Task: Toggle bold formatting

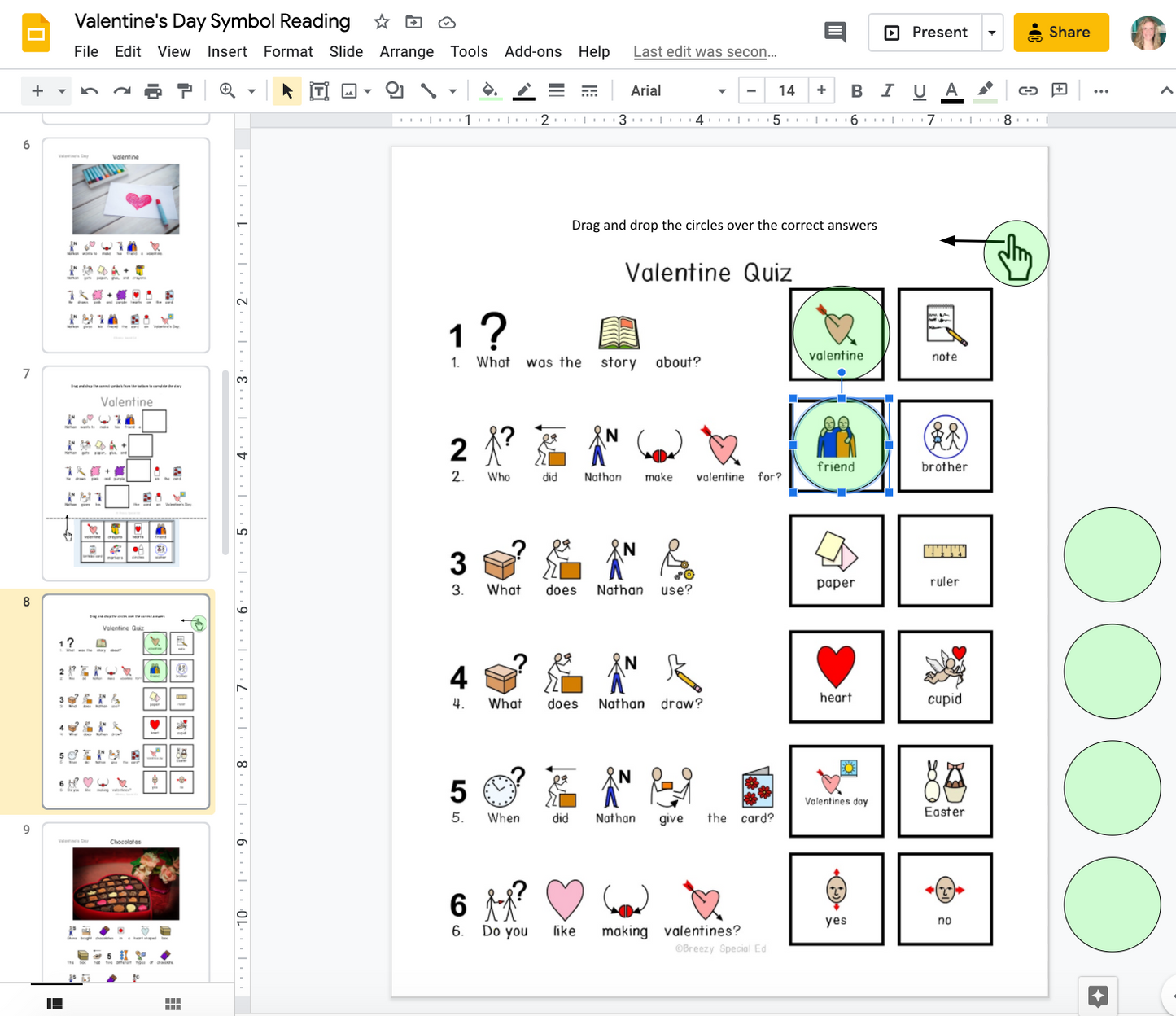Action: [x=855, y=90]
